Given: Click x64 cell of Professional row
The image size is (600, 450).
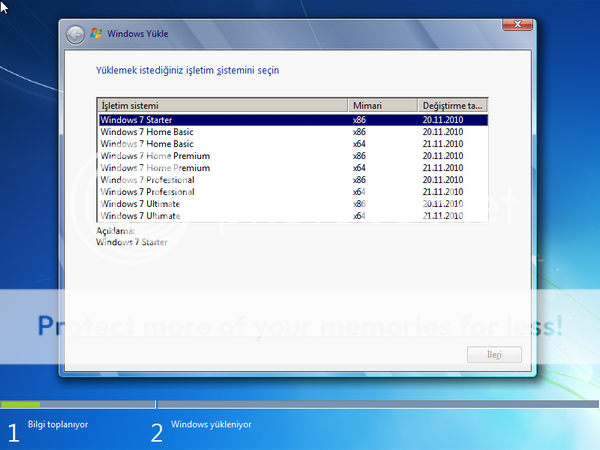Looking at the screenshot, I should (359, 192).
